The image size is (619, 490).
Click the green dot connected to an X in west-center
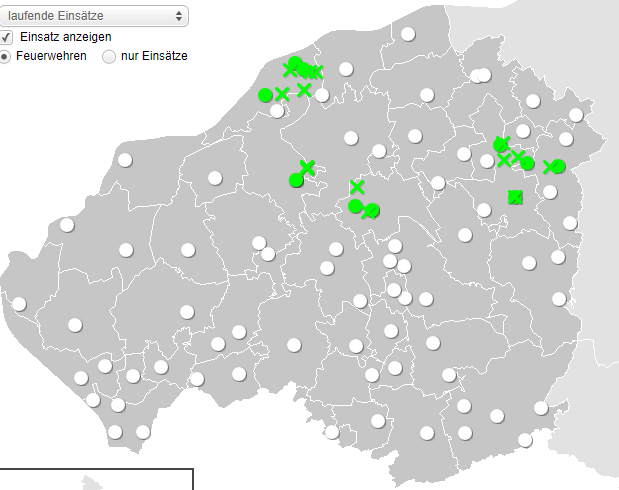click(295, 180)
